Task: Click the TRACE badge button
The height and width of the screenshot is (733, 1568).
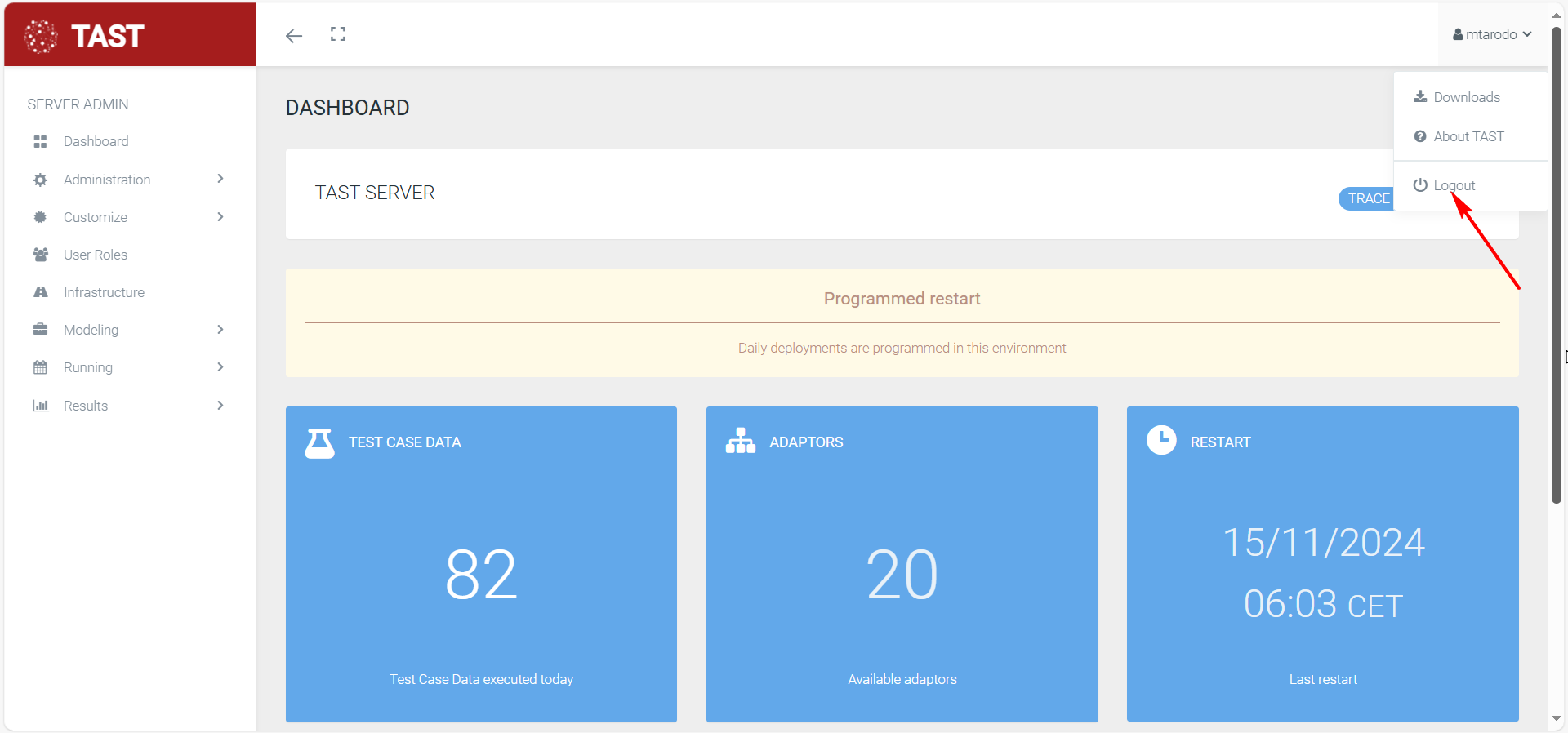Action: pyautogui.click(x=1367, y=198)
